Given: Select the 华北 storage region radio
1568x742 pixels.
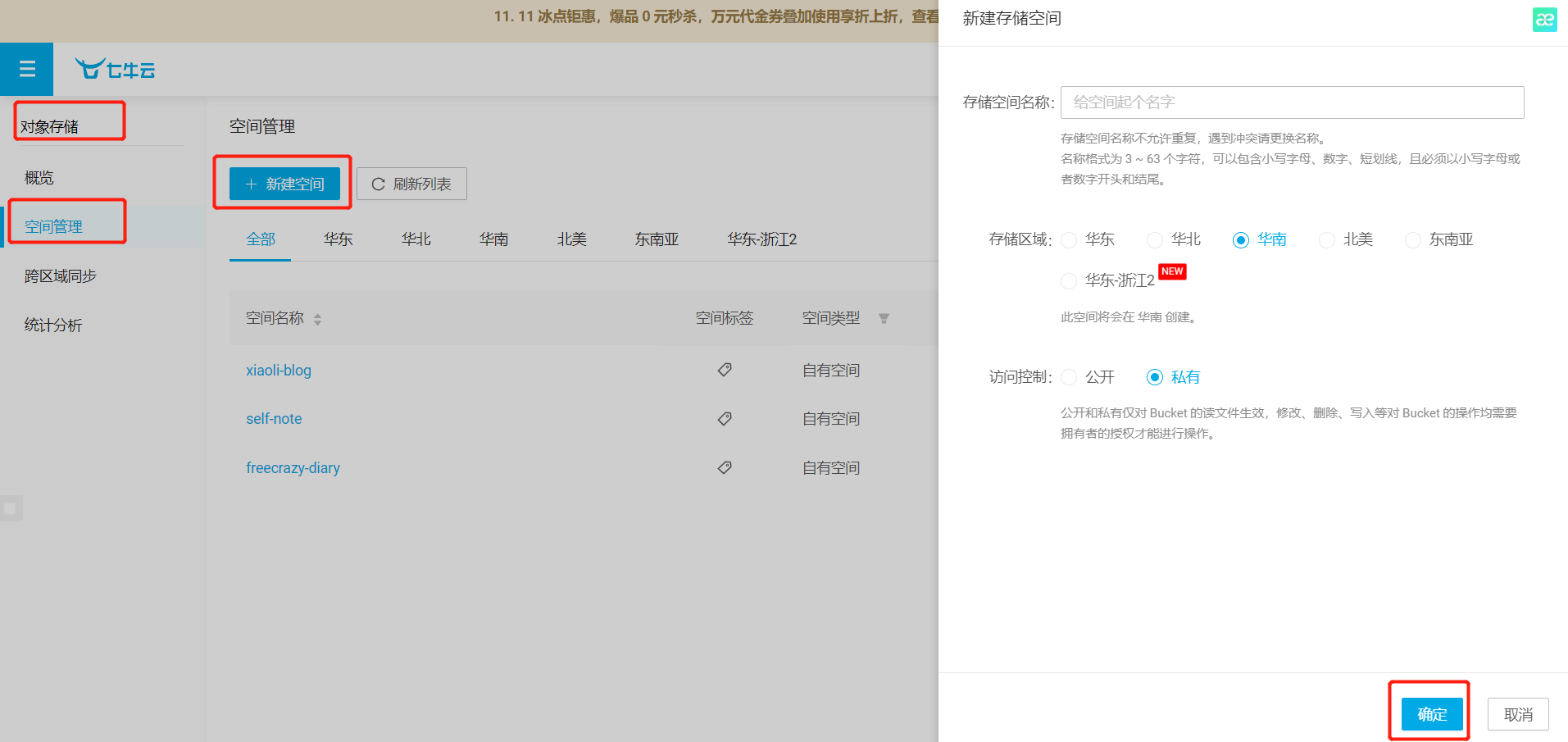Looking at the screenshot, I should tap(1155, 240).
